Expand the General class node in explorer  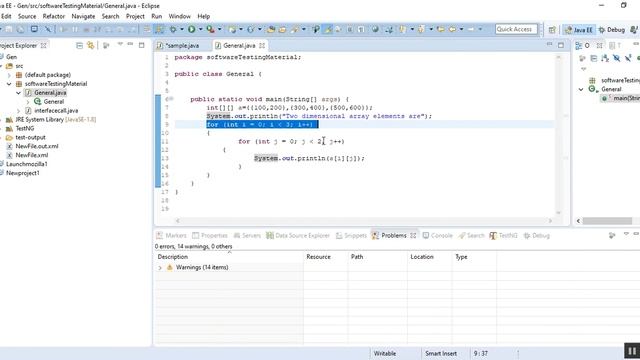[x=28, y=102]
